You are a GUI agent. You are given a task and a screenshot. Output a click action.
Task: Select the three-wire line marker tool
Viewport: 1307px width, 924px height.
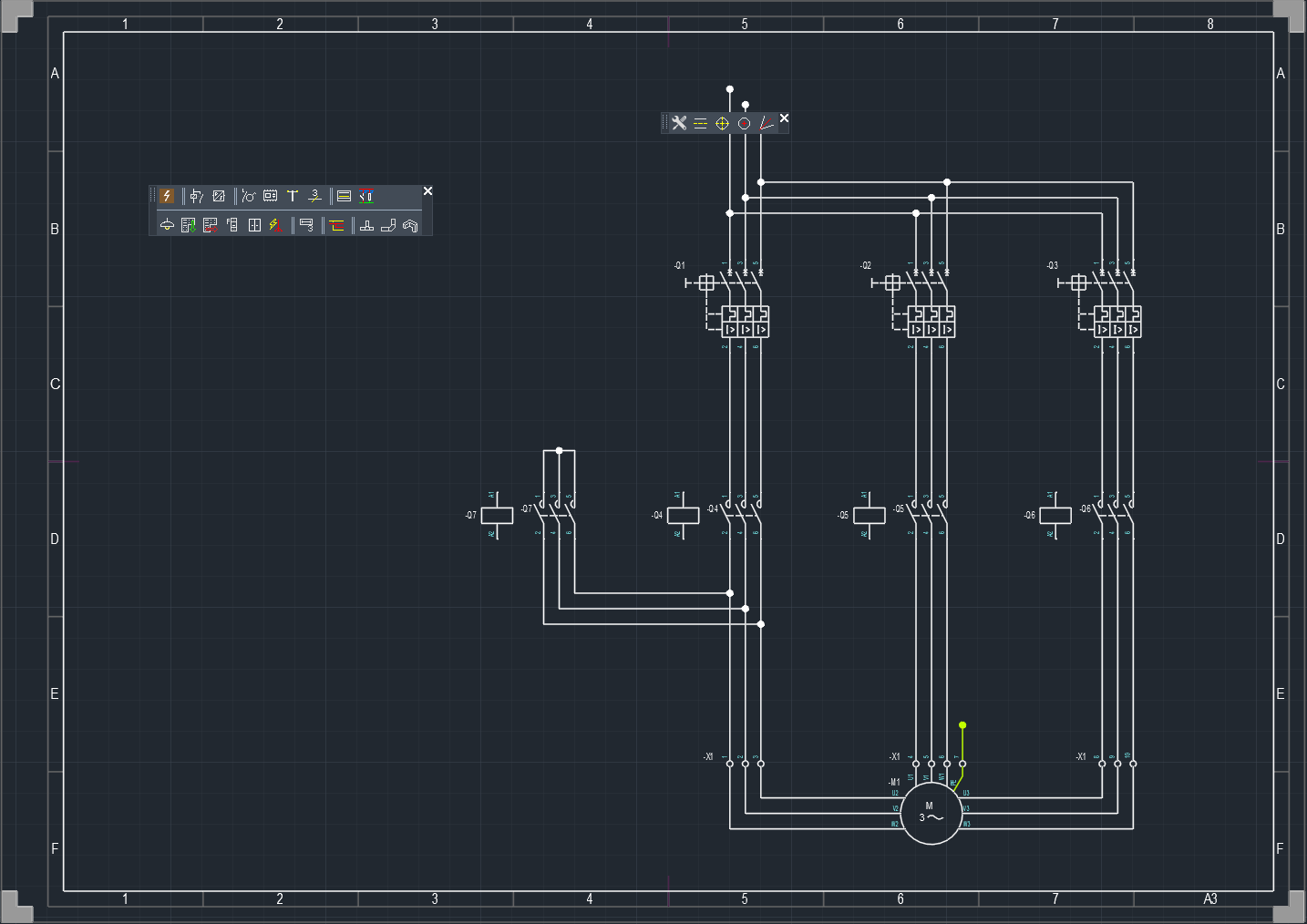tap(314, 196)
